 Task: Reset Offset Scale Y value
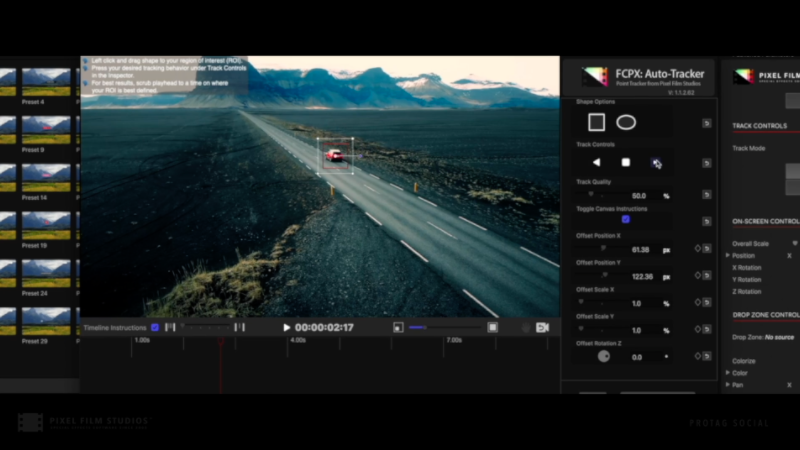click(x=707, y=330)
